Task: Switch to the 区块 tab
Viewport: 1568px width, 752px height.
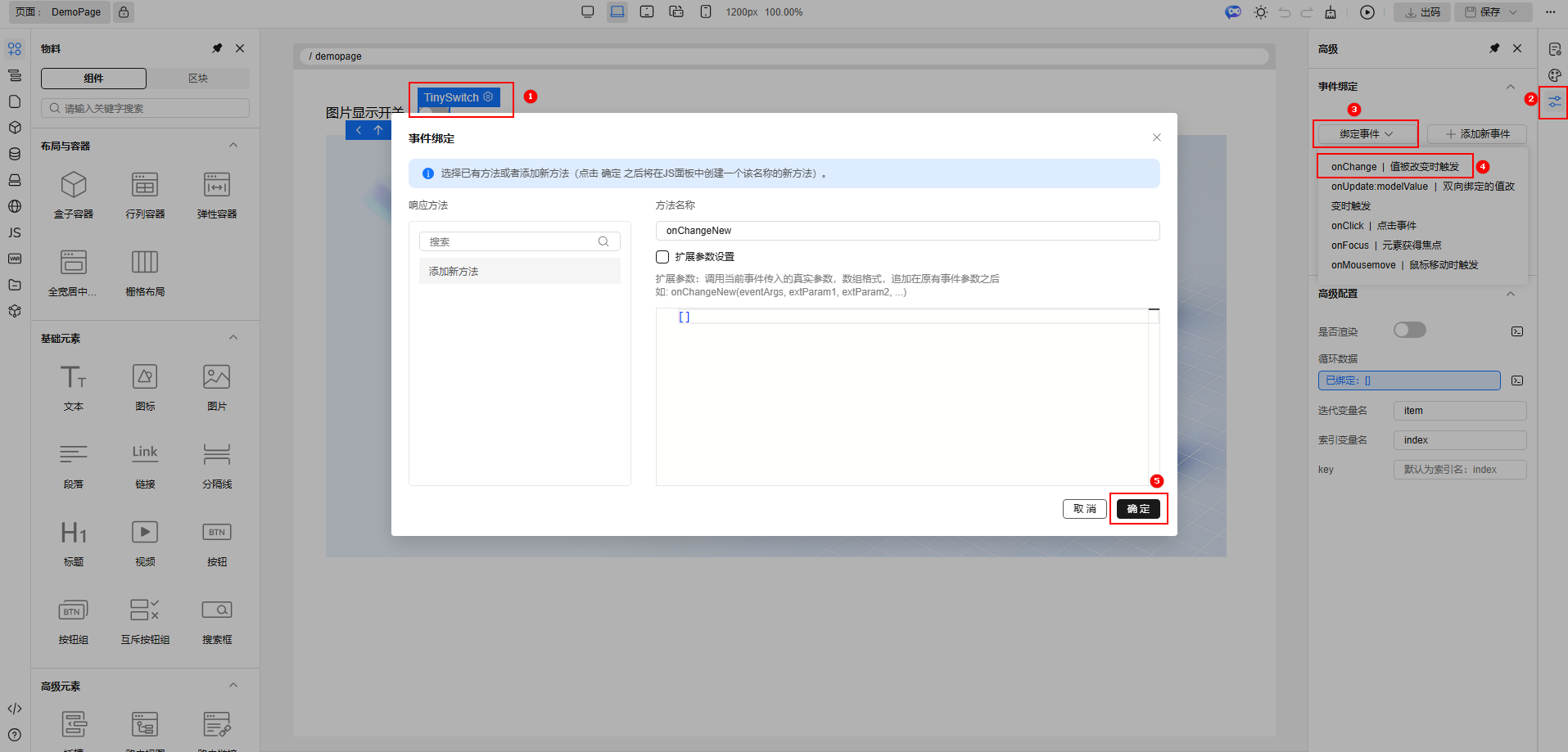Action: 198,79
